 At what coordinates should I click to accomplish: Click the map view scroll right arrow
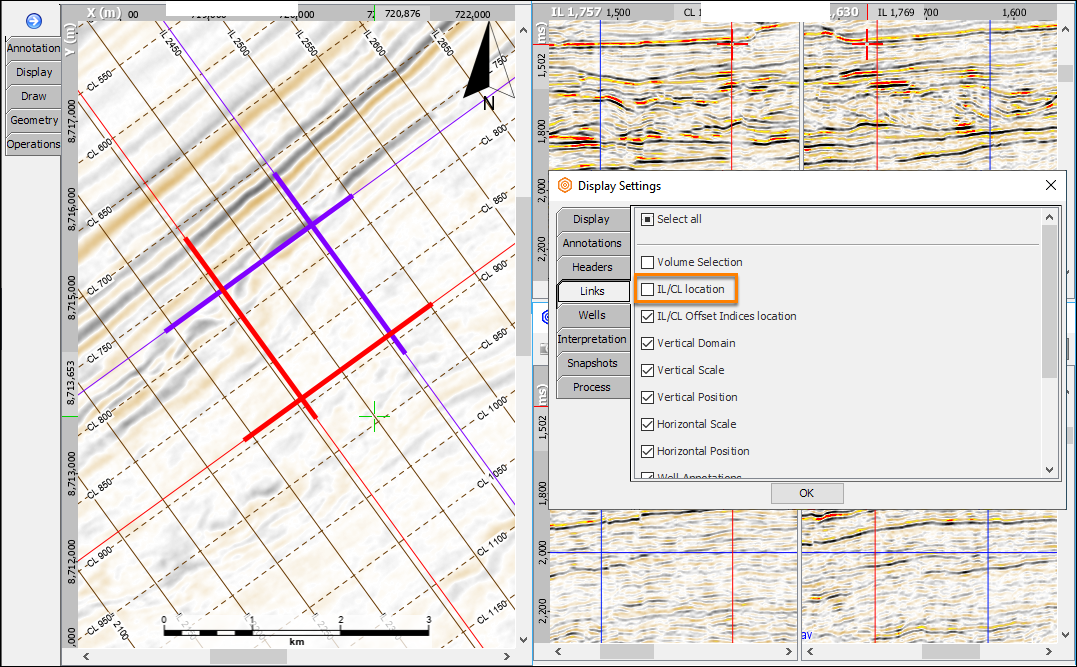(x=507, y=657)
